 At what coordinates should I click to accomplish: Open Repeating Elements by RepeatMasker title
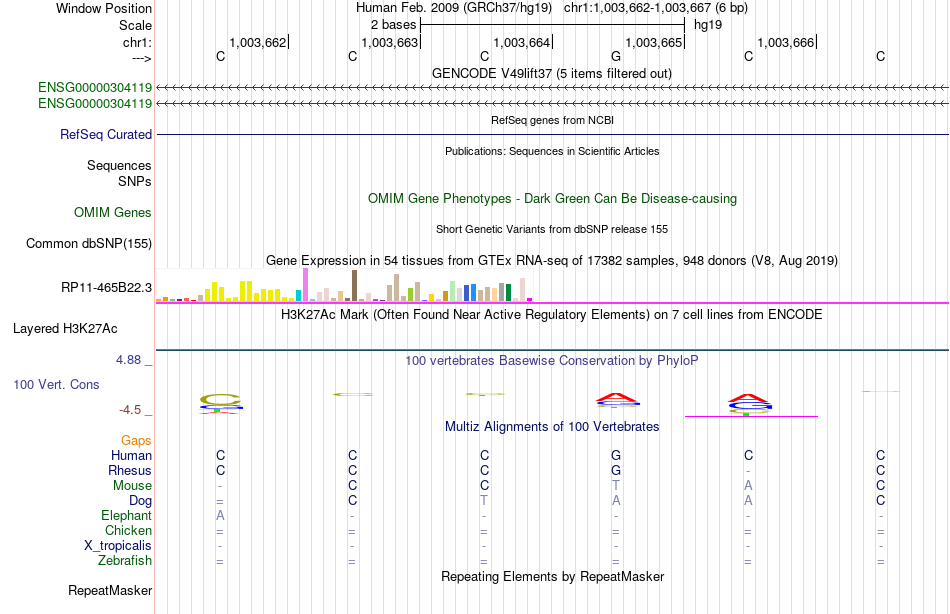(552, 576)
